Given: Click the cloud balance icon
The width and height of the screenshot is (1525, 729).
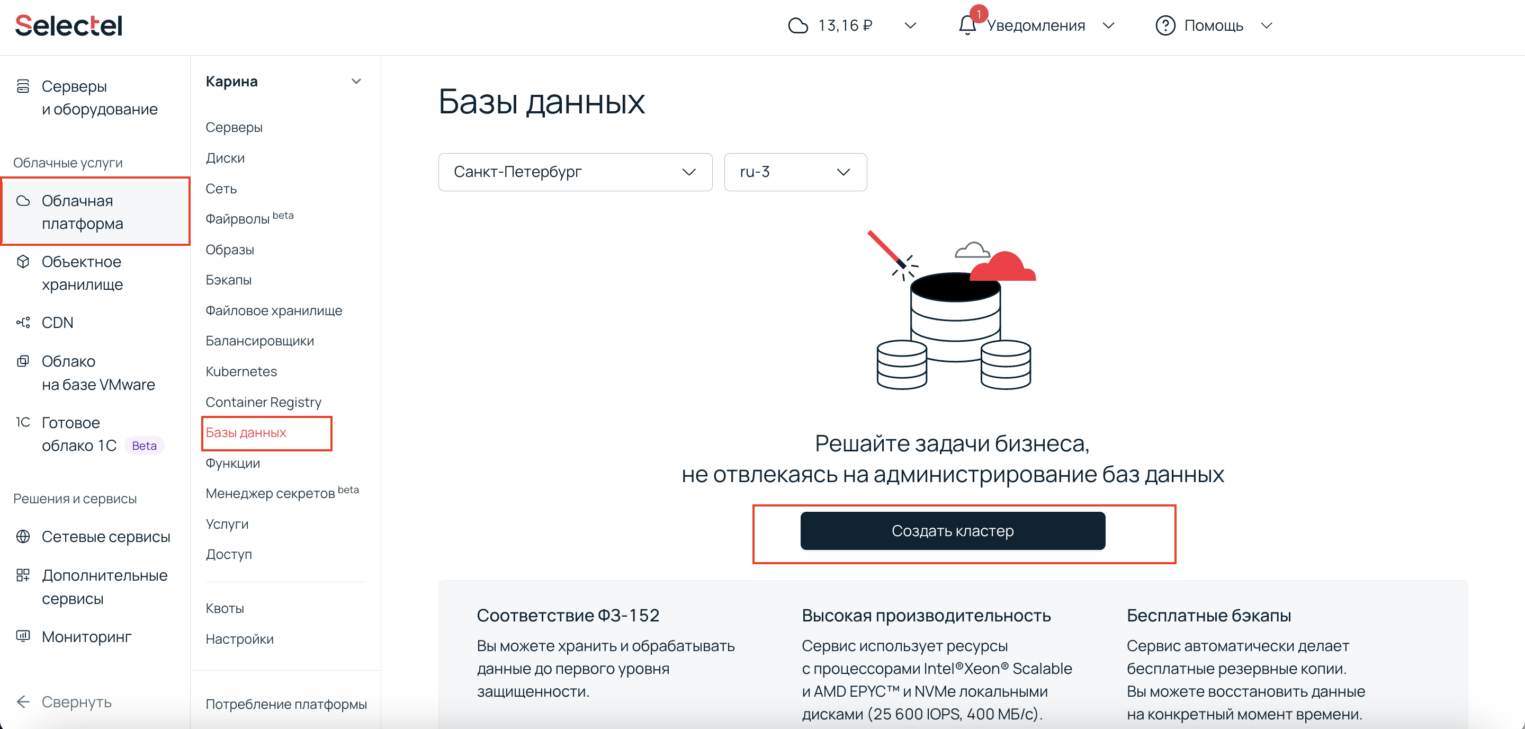Looking at the screenshot, I should pyautogui.click(x=798, y=26).
